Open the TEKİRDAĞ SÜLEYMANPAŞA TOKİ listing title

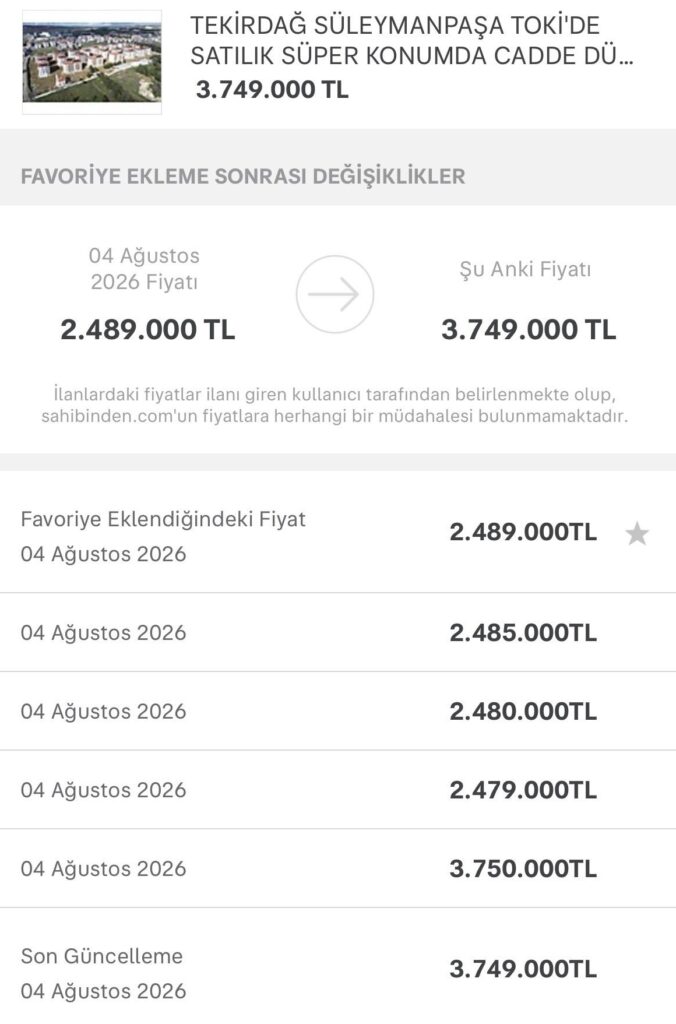point(411,40)
